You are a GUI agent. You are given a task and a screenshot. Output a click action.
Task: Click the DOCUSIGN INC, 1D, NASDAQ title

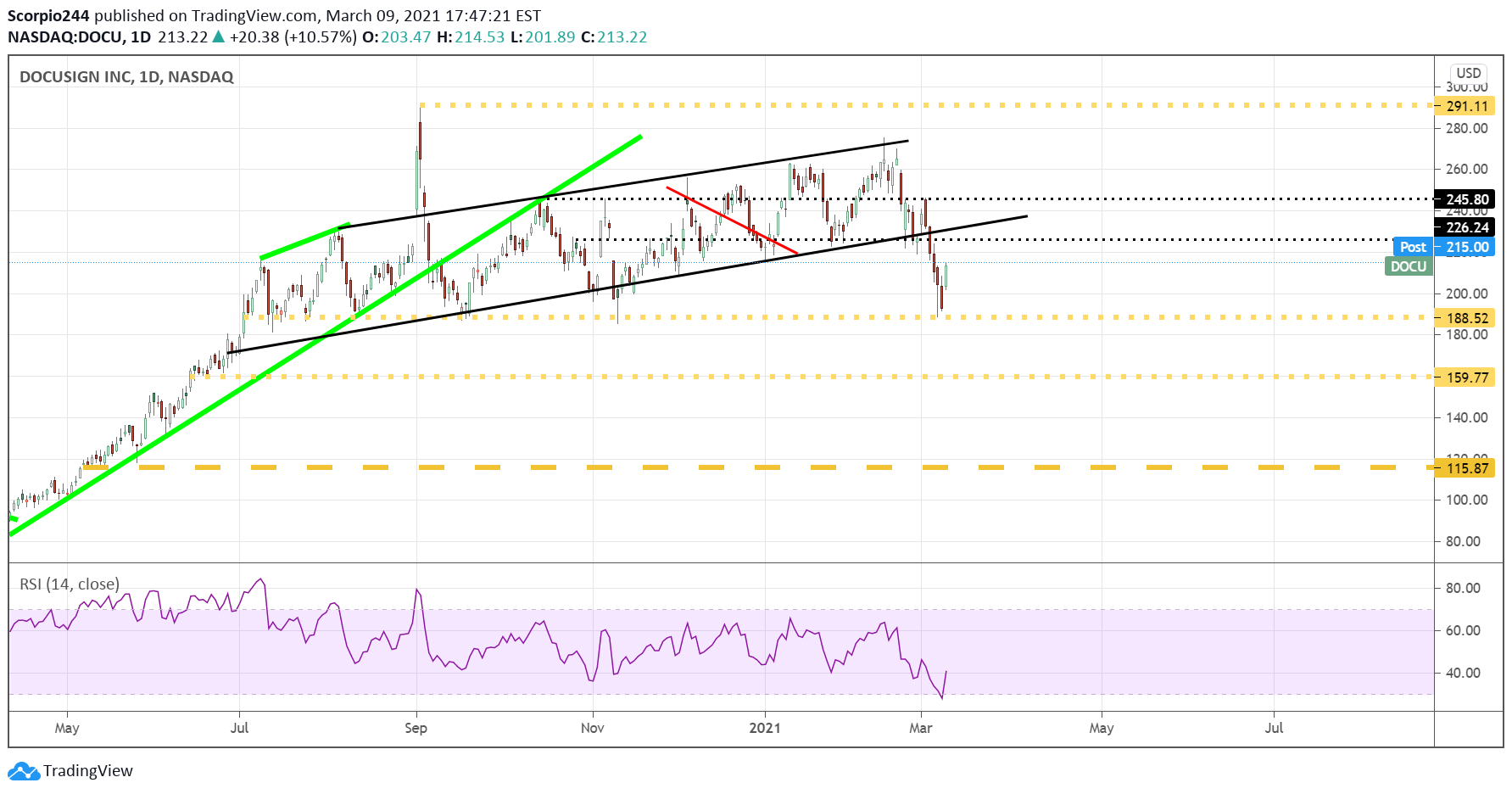(x=126, y=77)
